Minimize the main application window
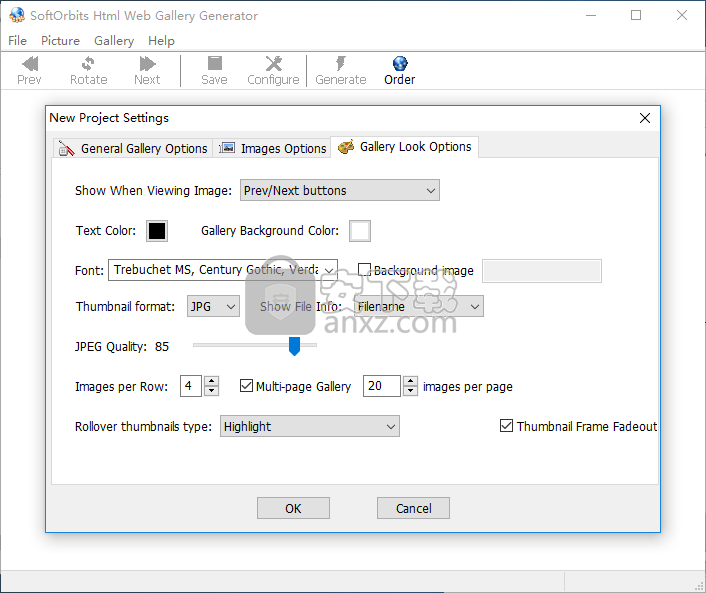 tap(591, 15)
